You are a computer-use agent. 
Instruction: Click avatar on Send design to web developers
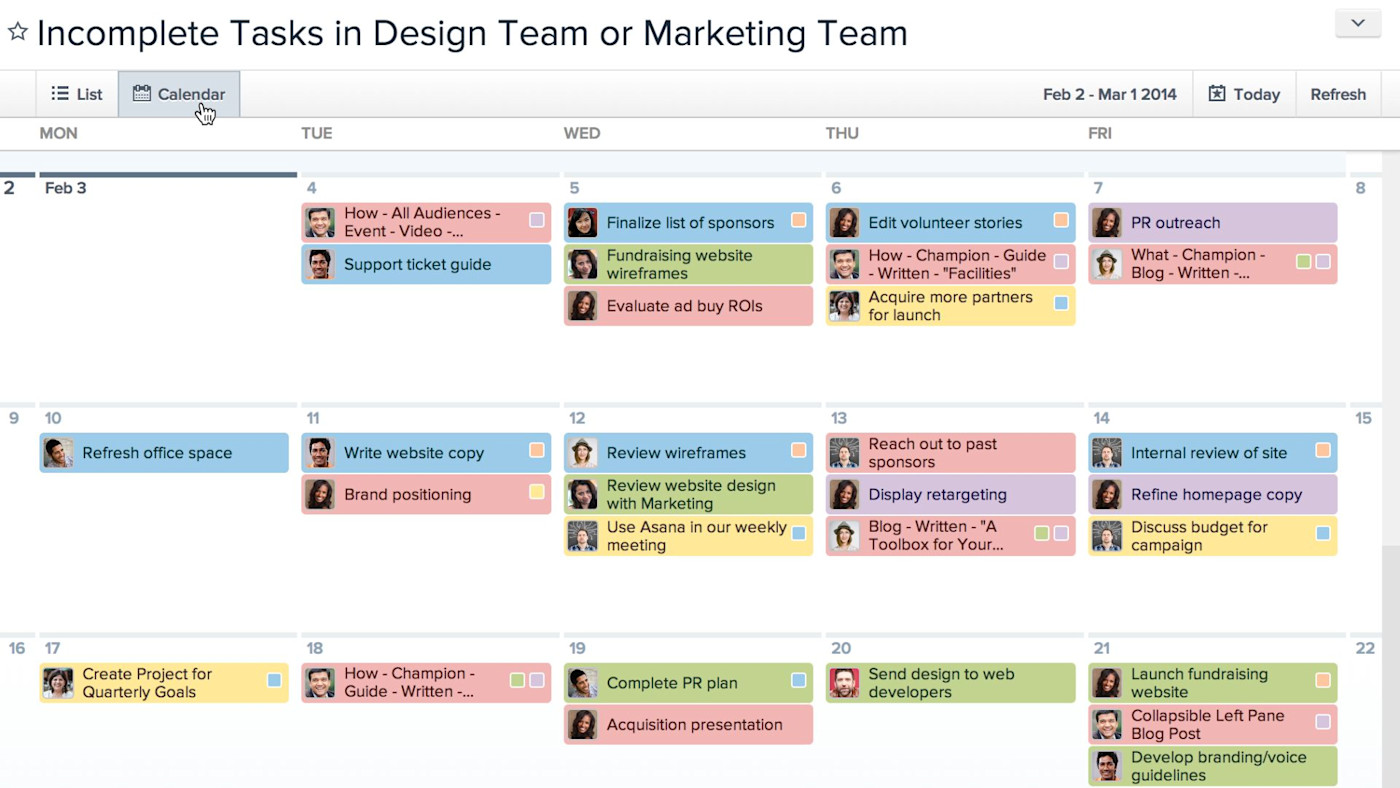pos(844,683)
